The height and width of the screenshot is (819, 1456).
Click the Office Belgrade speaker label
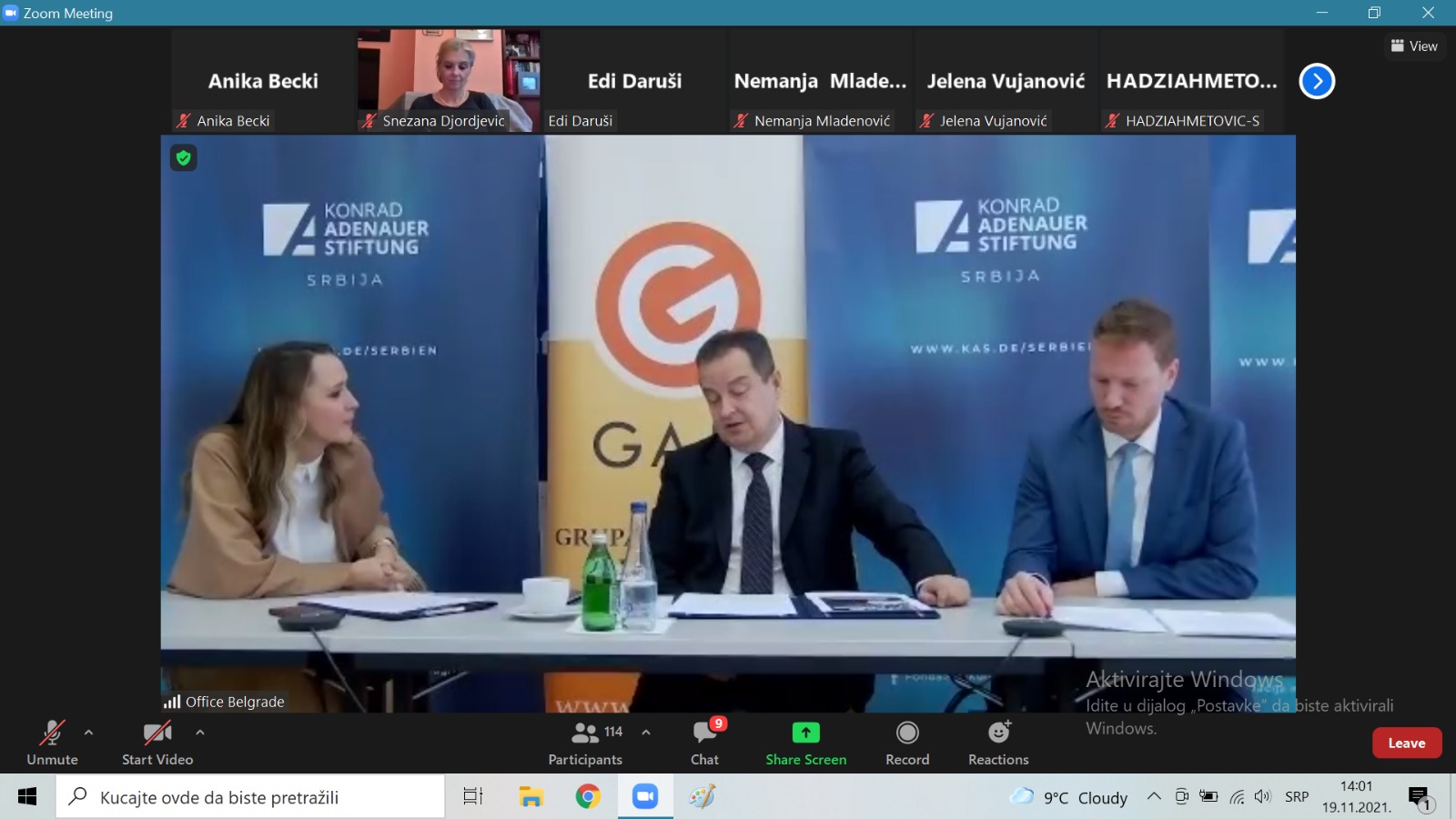224,702
